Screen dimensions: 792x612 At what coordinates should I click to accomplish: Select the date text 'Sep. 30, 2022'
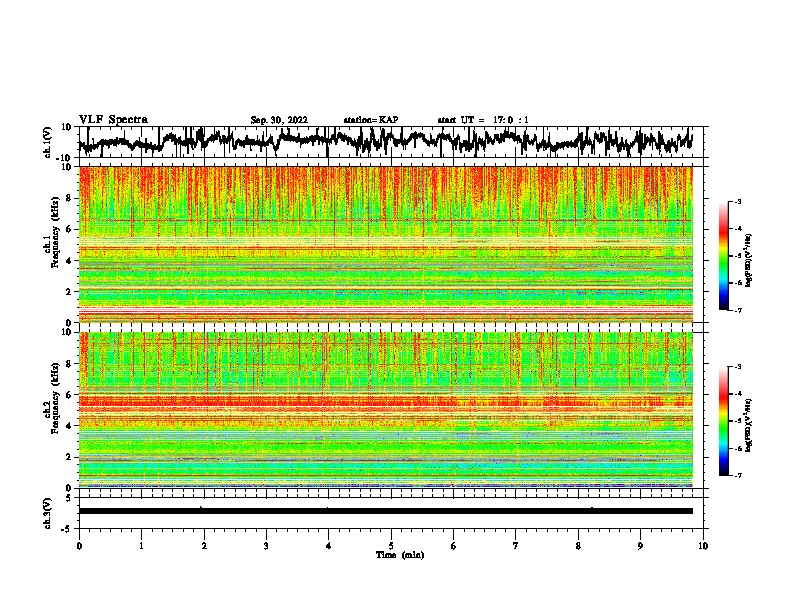[279, 120]
